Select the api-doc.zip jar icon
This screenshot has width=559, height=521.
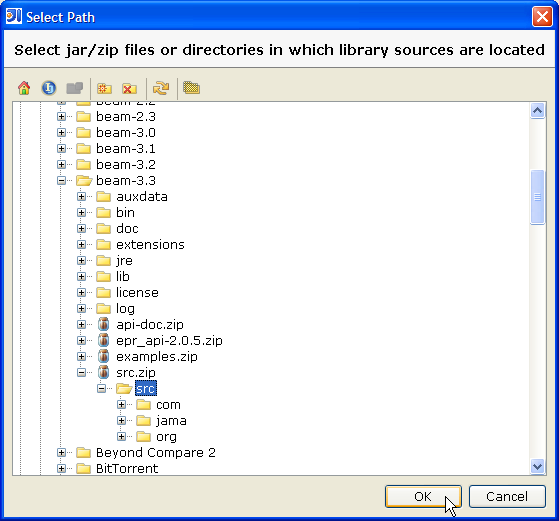click(x=103, y=324)
